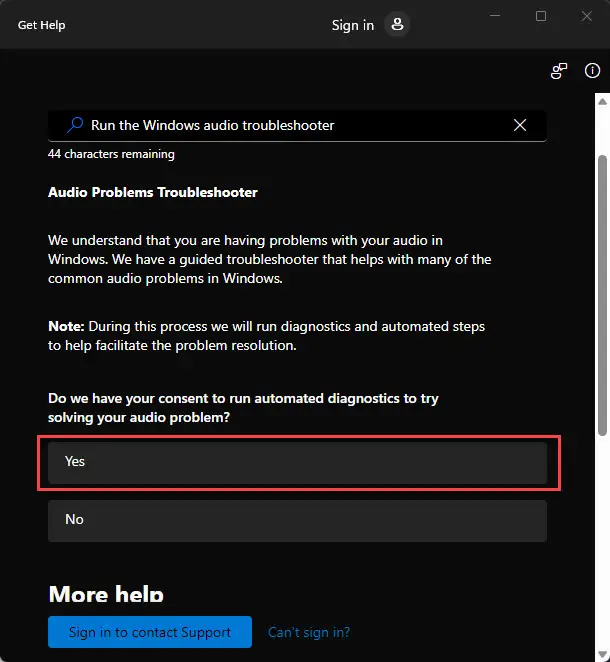
Task: Choose Yes to consent diagnostics
Action: [x=297, y=462]
